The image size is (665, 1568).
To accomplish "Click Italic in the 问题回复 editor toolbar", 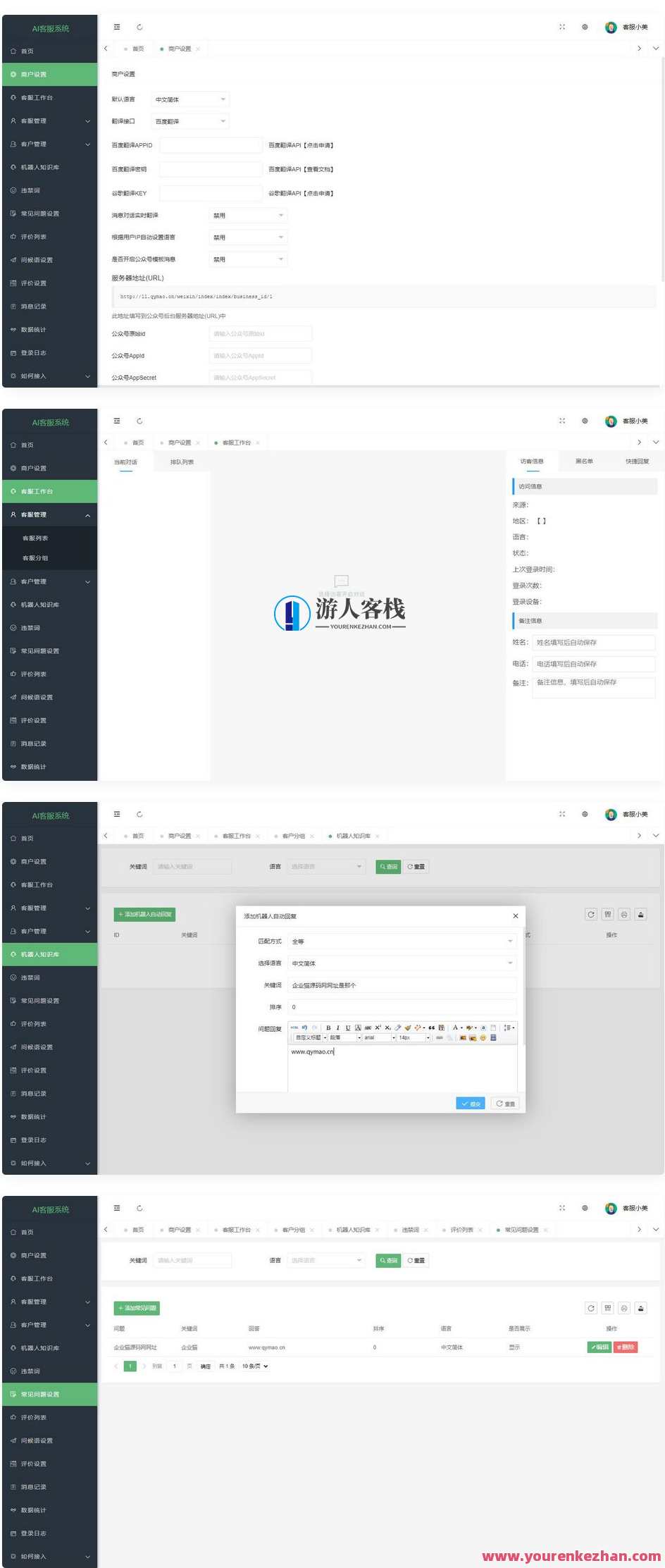I will point(337,1027).
